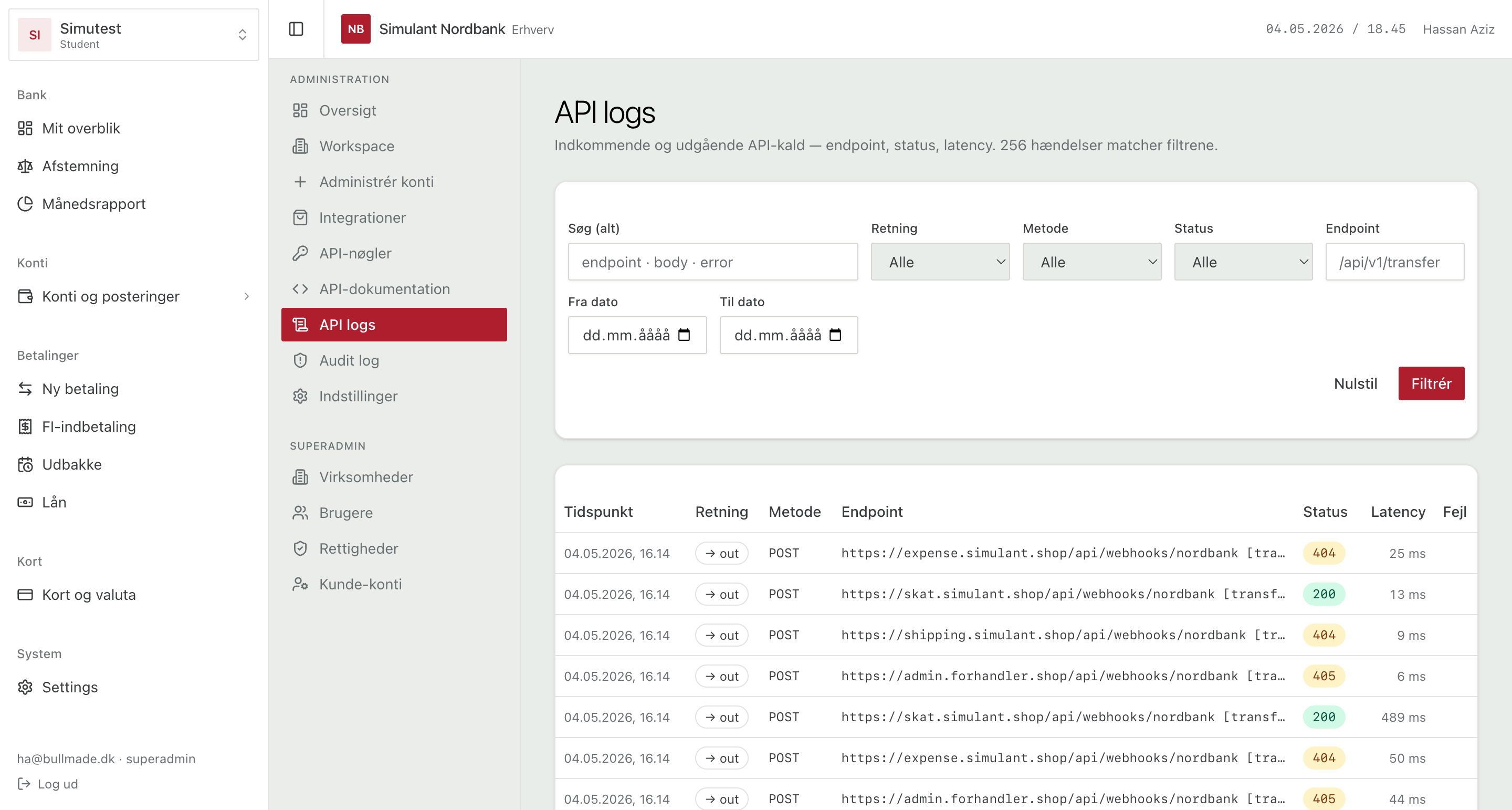Viewport: 1512px width, 810px height.
Task: Expand the Konti og posteringer chevron
Action: pos(247,297)
